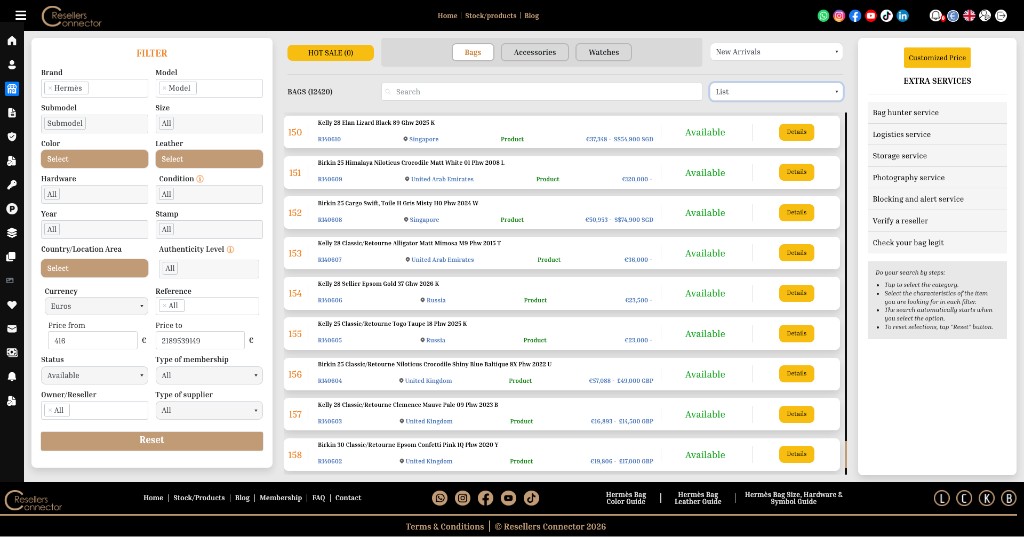Viewport: 1024px width, 537px height.
Task: Open the key icon in sidebar
Action: coord(12,185)
